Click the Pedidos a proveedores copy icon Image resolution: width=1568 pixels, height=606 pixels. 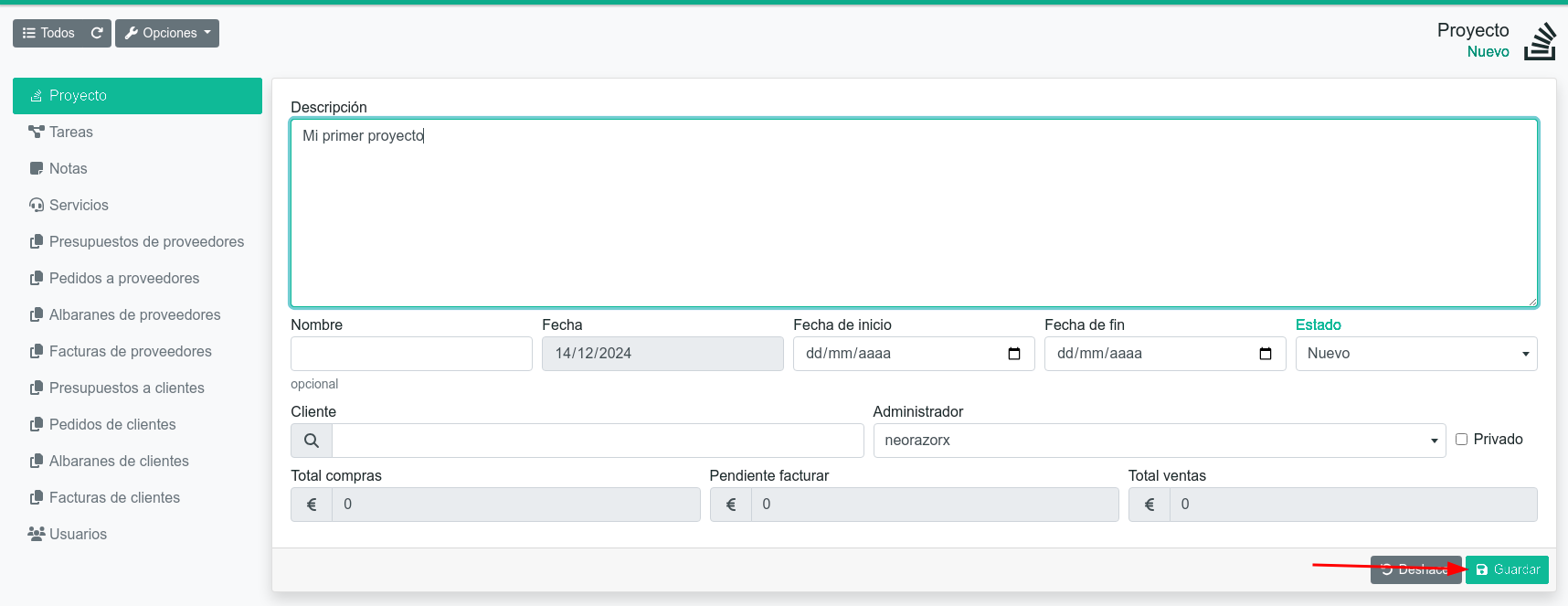tap(37, 278)
